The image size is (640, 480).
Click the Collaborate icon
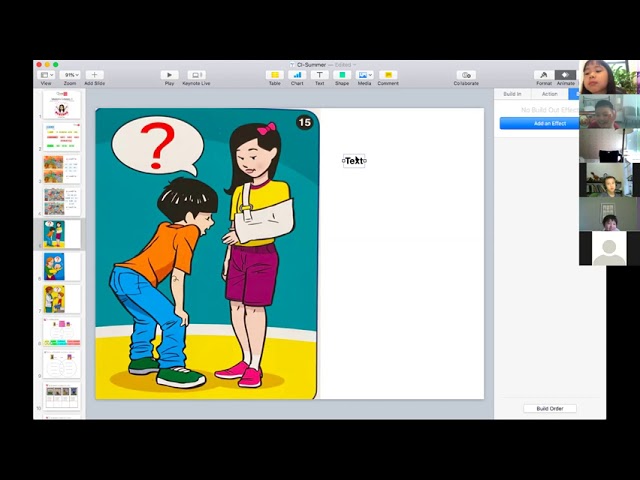coord(466,75)
